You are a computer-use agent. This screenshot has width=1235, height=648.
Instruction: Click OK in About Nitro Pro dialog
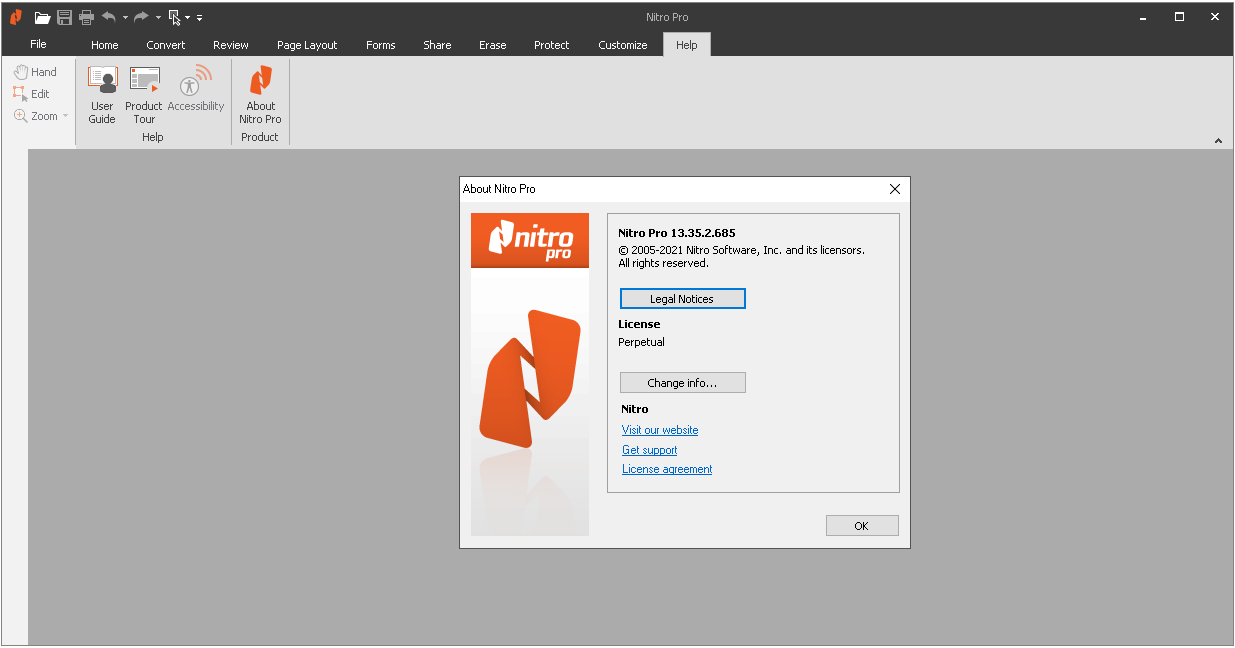[862, 526]
